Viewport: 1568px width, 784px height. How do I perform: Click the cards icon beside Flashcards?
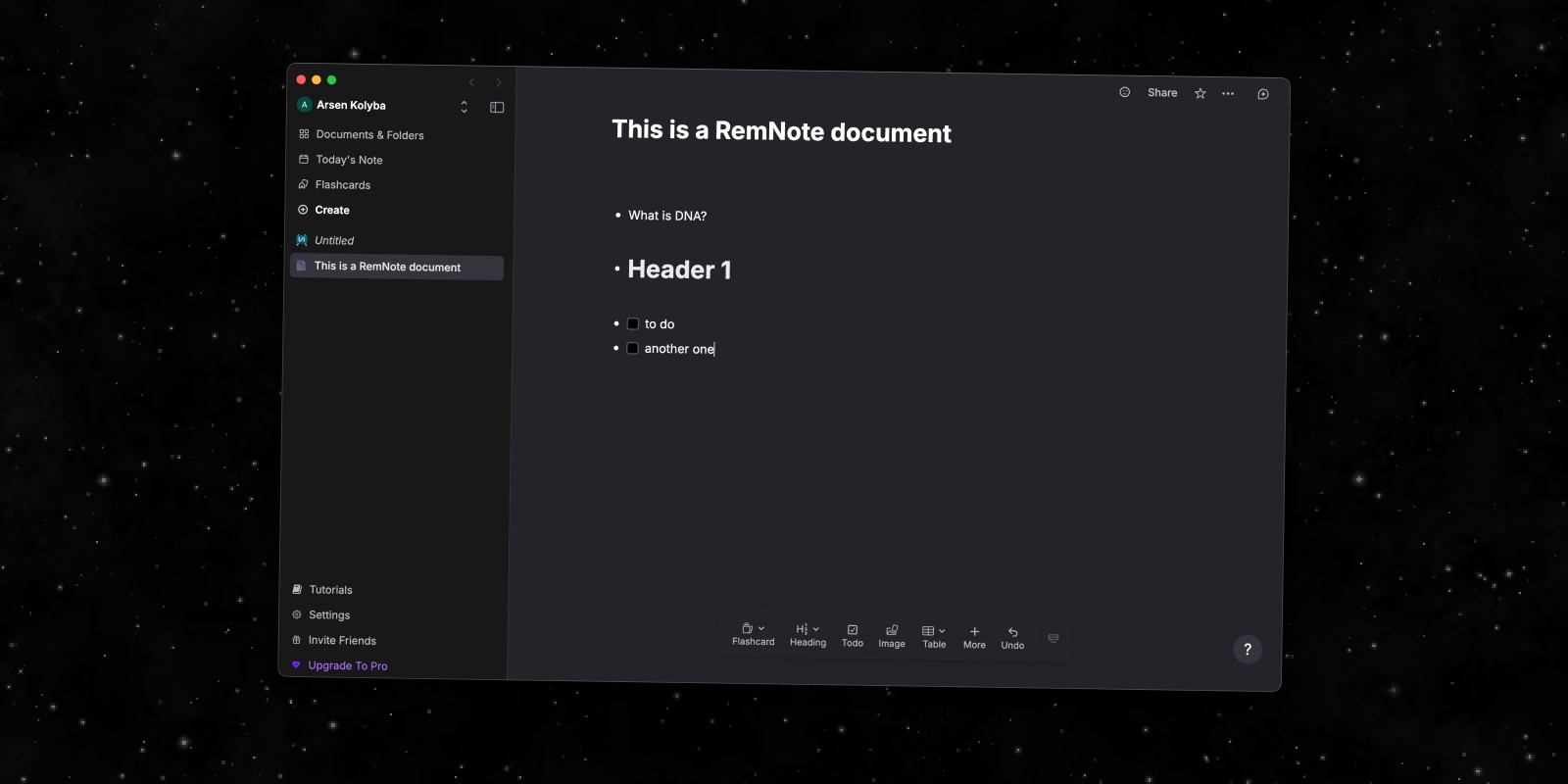click(x=303, y=184)
